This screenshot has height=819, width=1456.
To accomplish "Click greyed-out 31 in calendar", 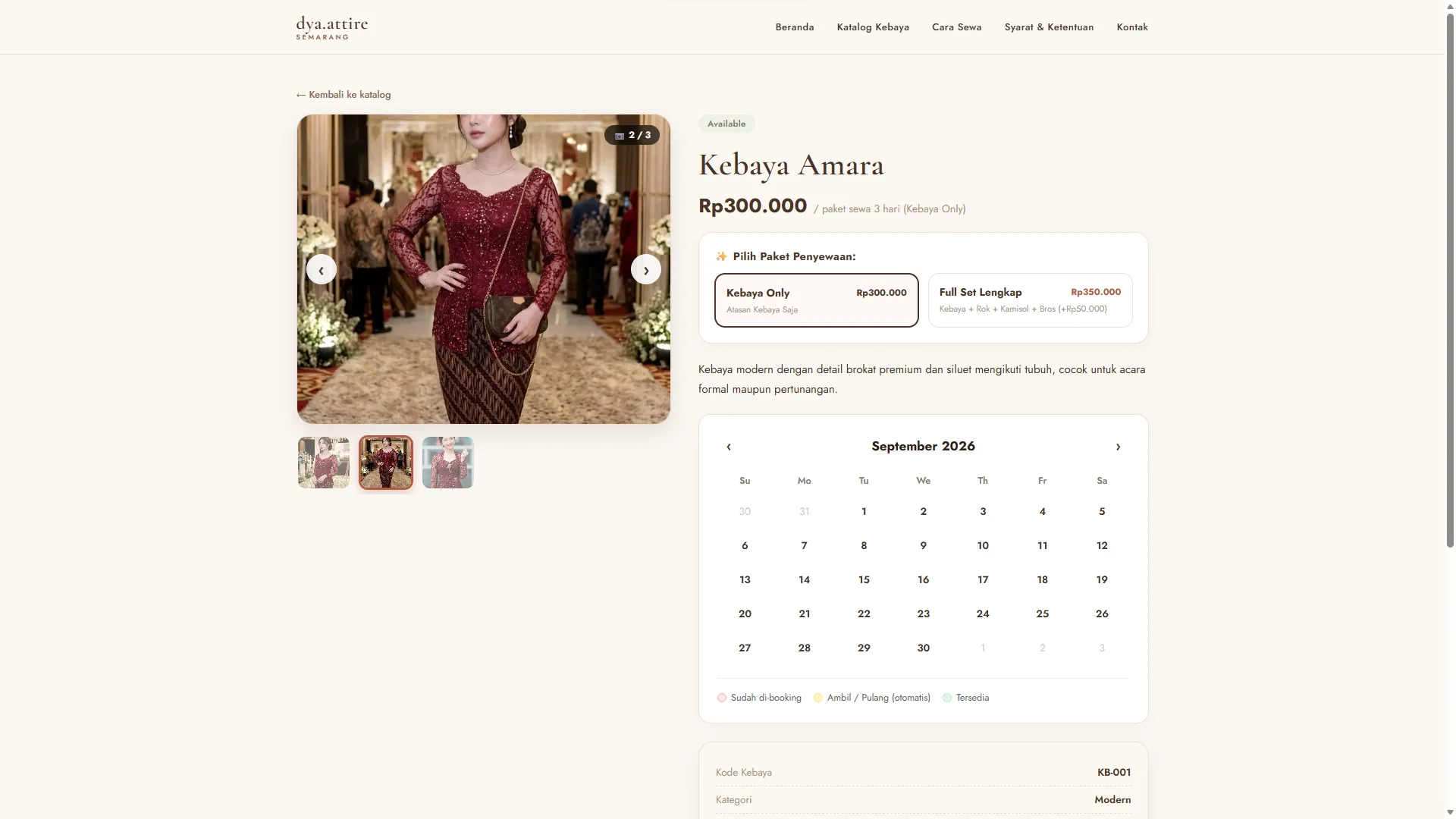I will (804, 512).
